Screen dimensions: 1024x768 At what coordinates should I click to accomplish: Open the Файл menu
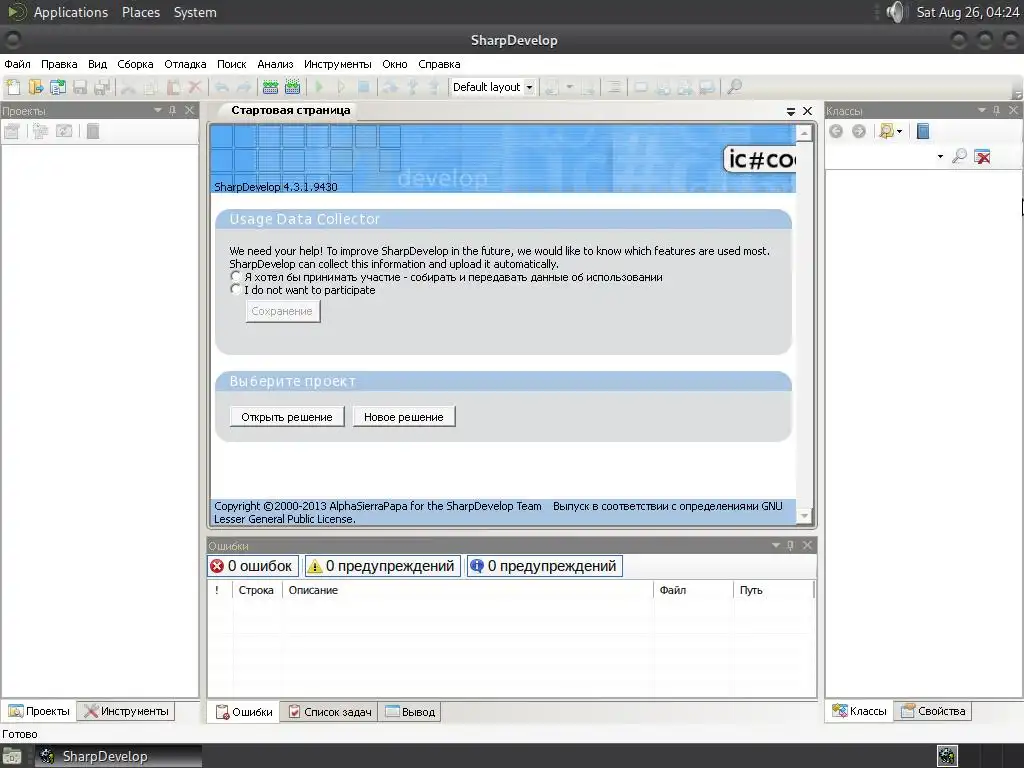pos(18,64)
